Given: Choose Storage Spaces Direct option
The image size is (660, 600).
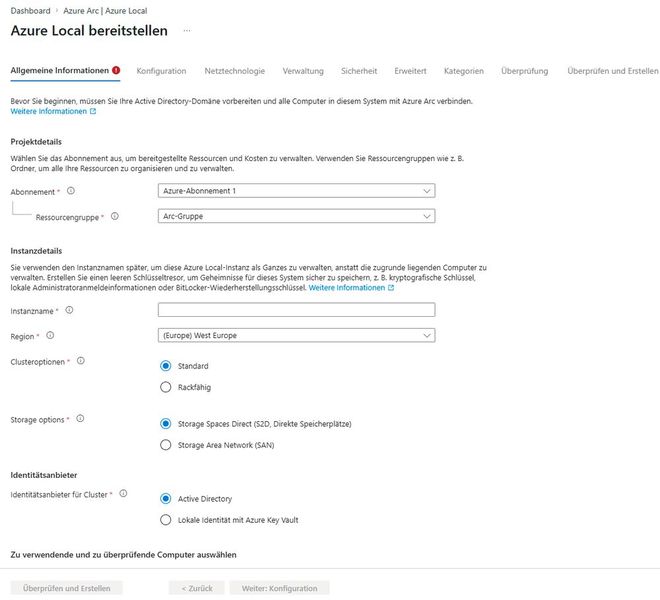Looking at the screenshot, I should click(x=166, y=424).
